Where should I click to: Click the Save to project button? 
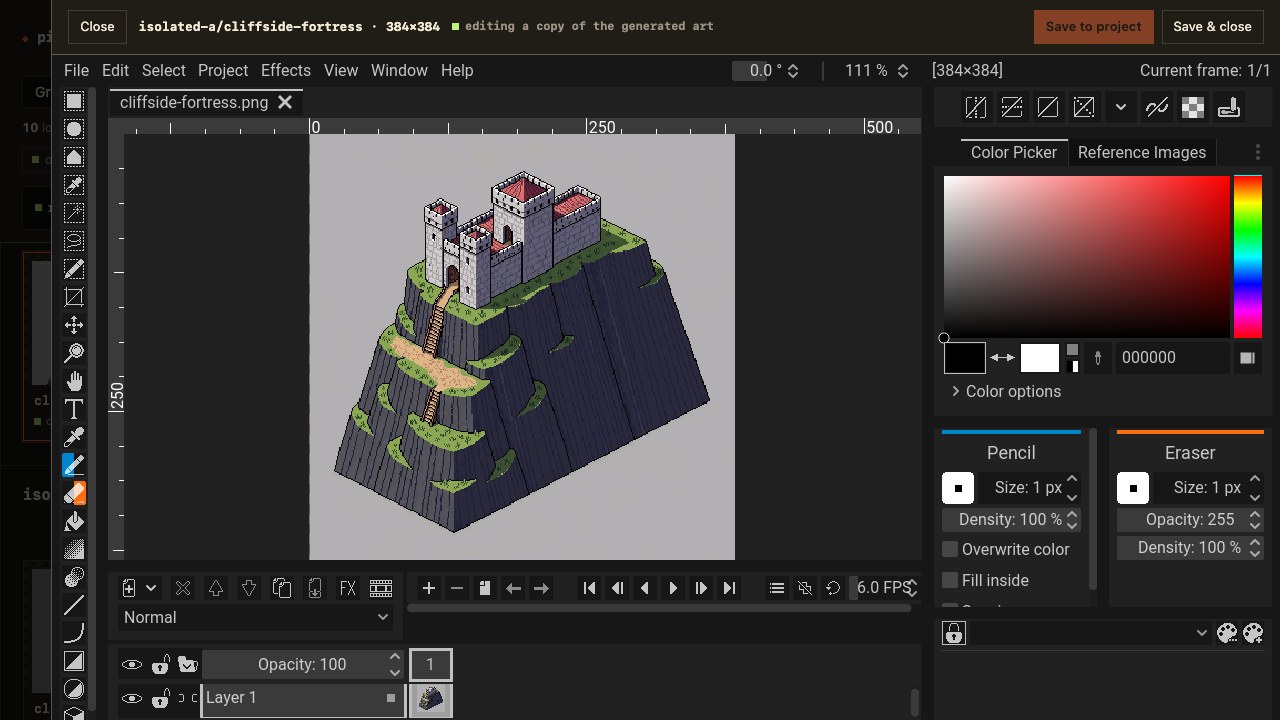[1094, 27]
